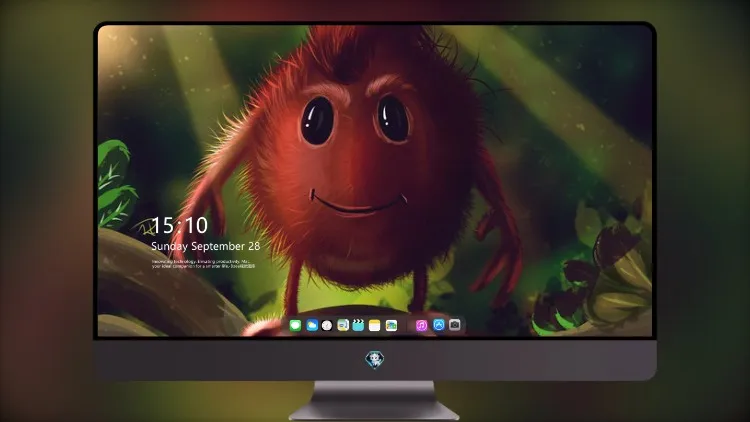Launch the Weather app from the dock

(312, 326)
